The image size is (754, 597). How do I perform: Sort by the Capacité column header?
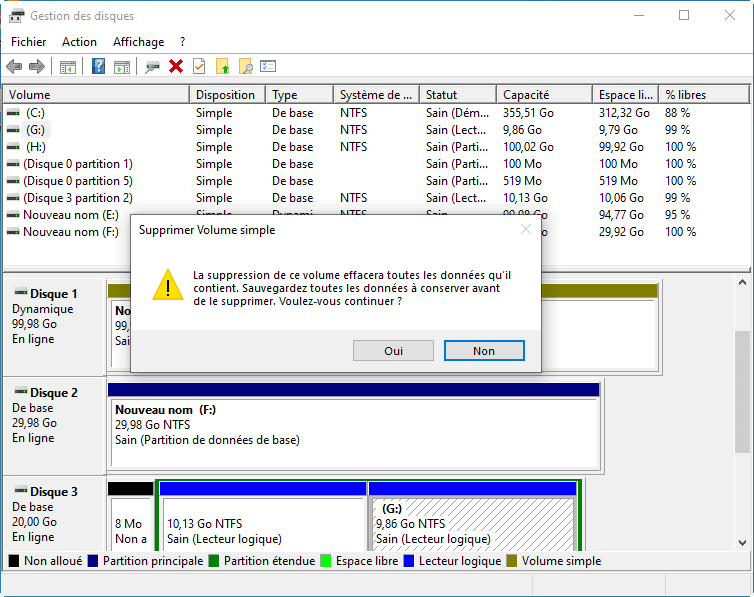click(544, 95)
